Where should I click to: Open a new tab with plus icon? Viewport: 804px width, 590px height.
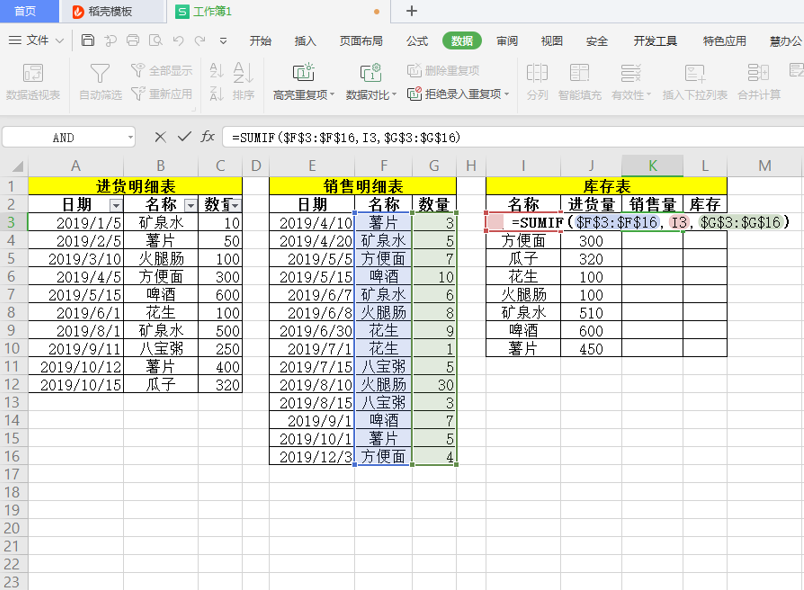[411, 11]
